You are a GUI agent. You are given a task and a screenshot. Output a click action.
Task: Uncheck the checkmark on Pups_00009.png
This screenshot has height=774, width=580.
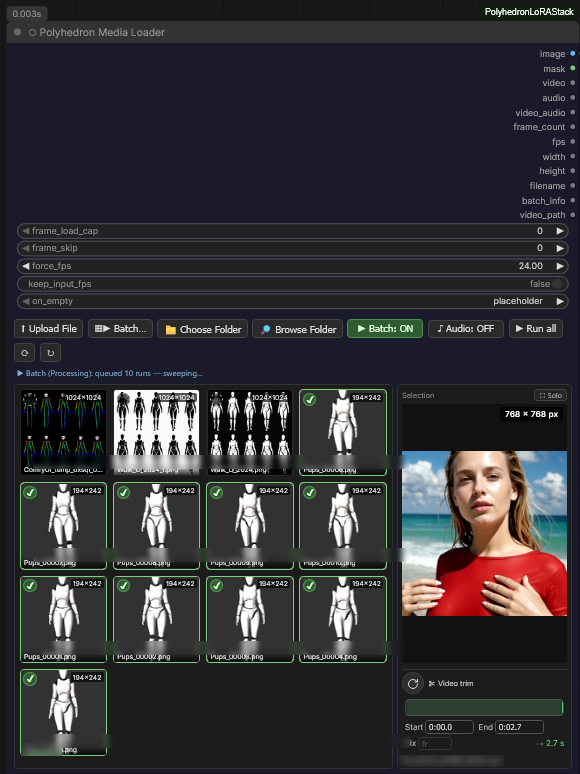(x=216, y=493)
